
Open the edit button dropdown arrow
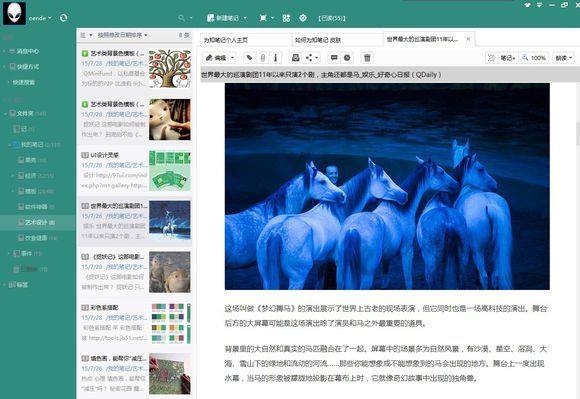(x=232, y=58)
